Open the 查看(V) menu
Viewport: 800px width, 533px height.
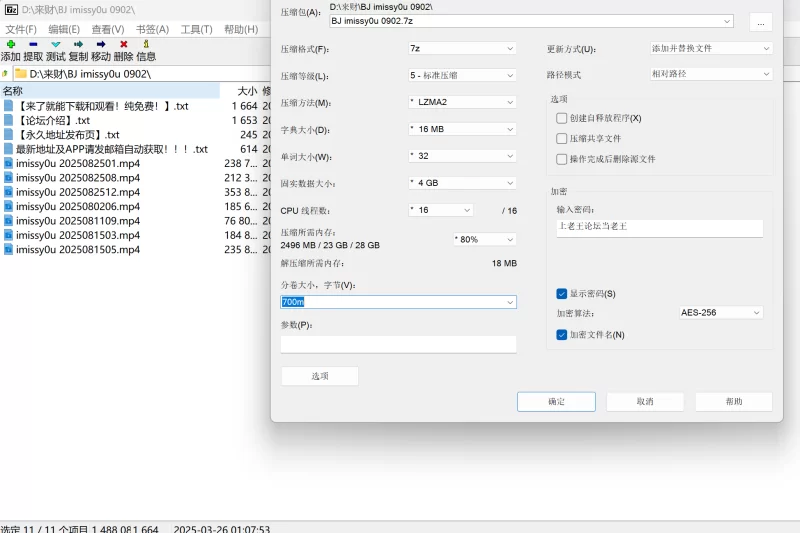pos(108,30)
